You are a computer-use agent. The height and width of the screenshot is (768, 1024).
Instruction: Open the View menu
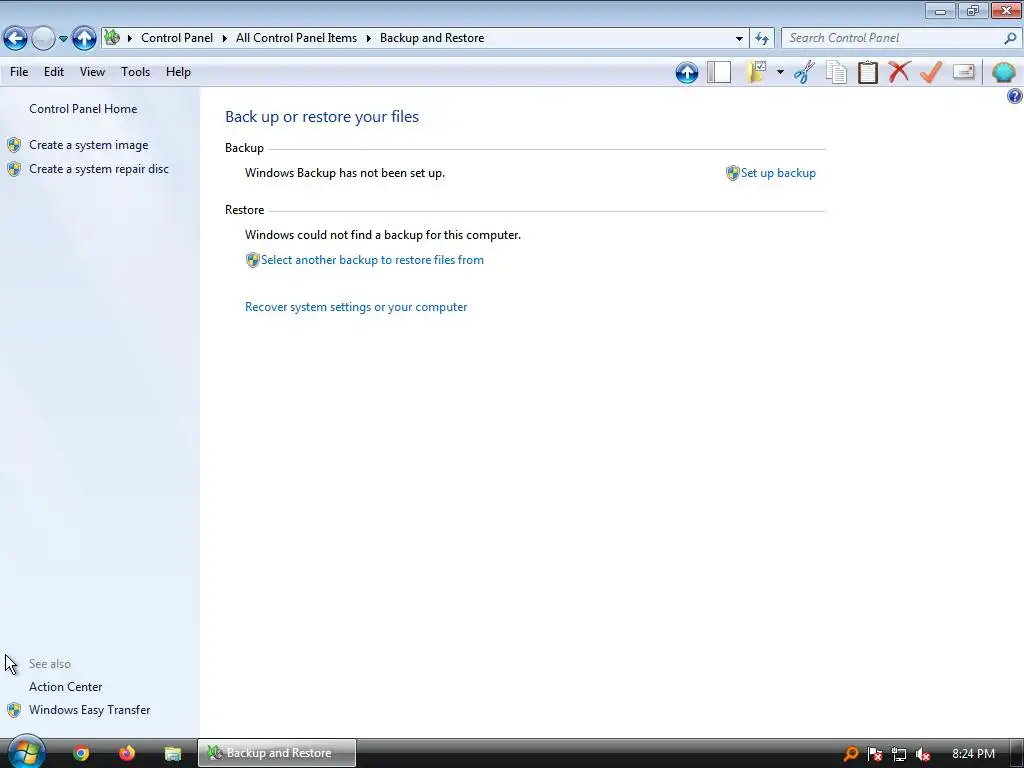[92, 72]
